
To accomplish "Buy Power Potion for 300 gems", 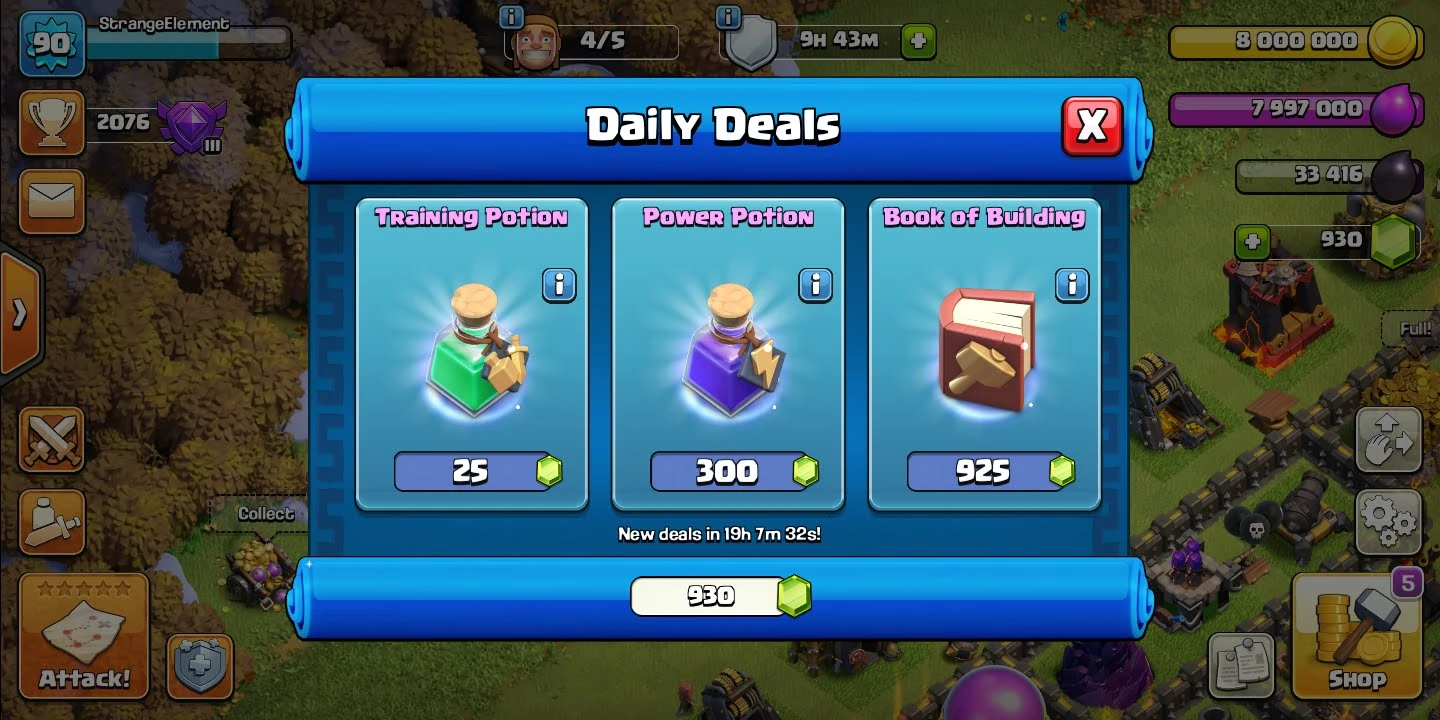I will point(735,471).
